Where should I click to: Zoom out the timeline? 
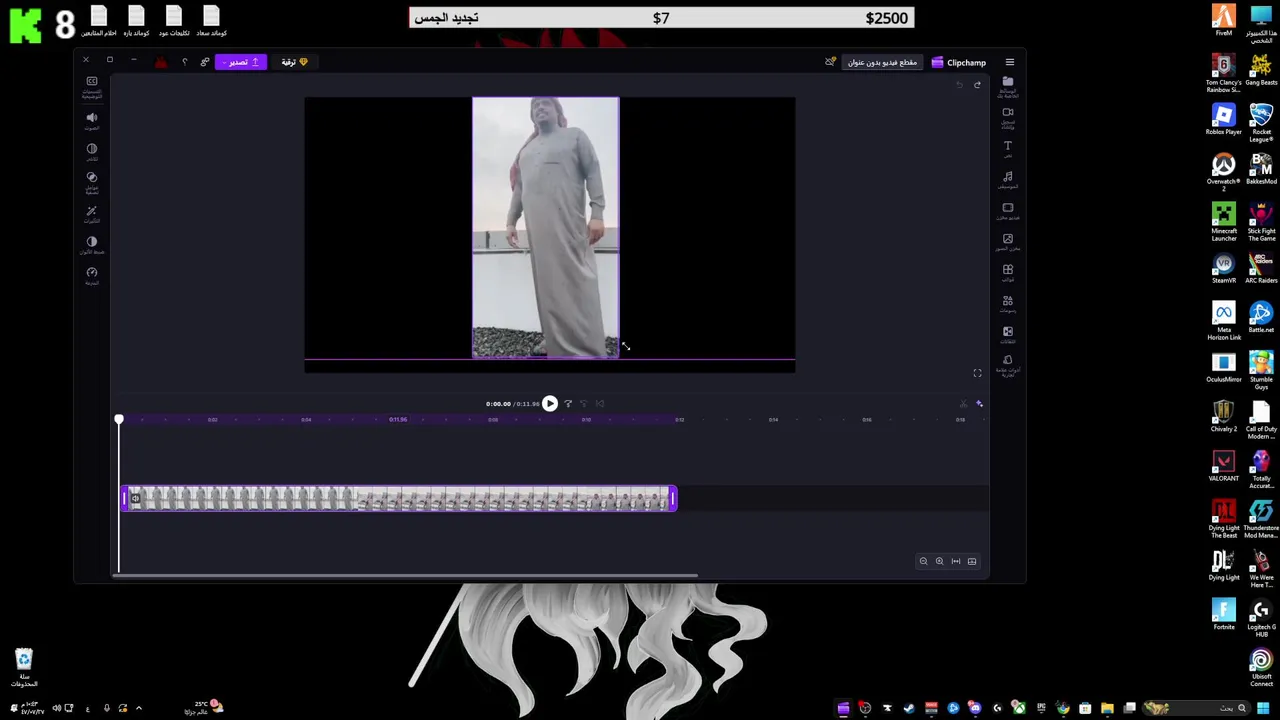923,562
